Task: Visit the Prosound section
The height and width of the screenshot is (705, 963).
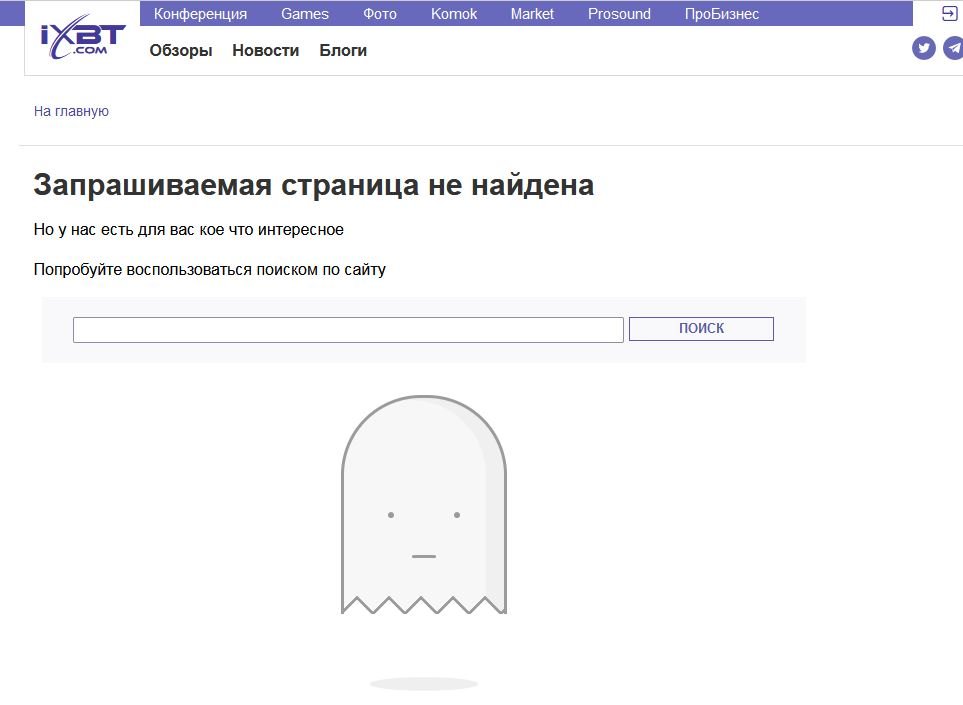Action: (x=619, y=14)
